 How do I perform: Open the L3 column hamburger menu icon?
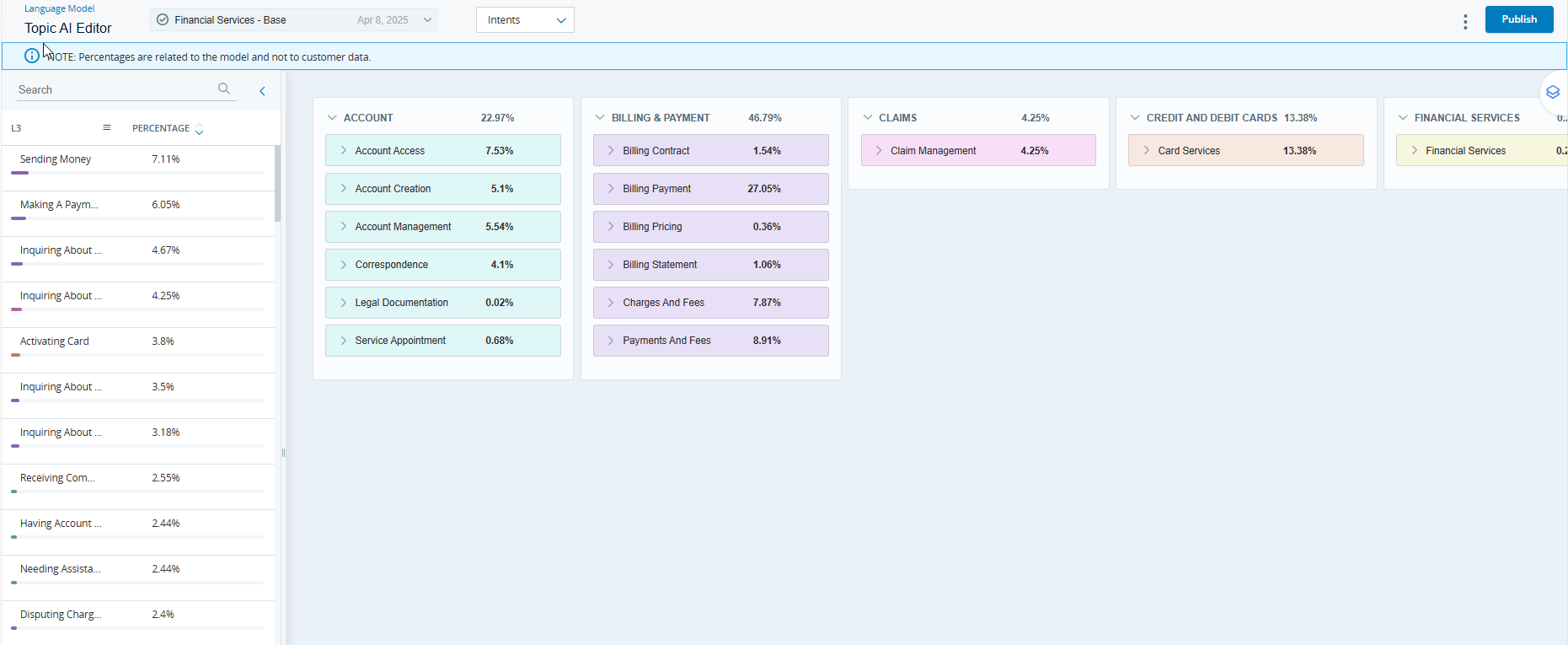(x=107, y=127)
